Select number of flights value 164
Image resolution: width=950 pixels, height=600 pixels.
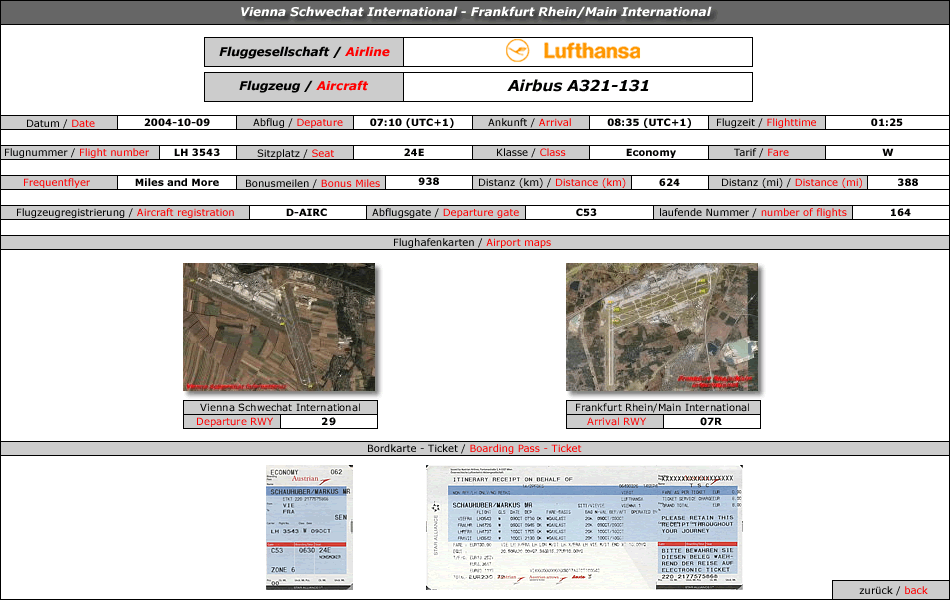click(x=900, y=213)
